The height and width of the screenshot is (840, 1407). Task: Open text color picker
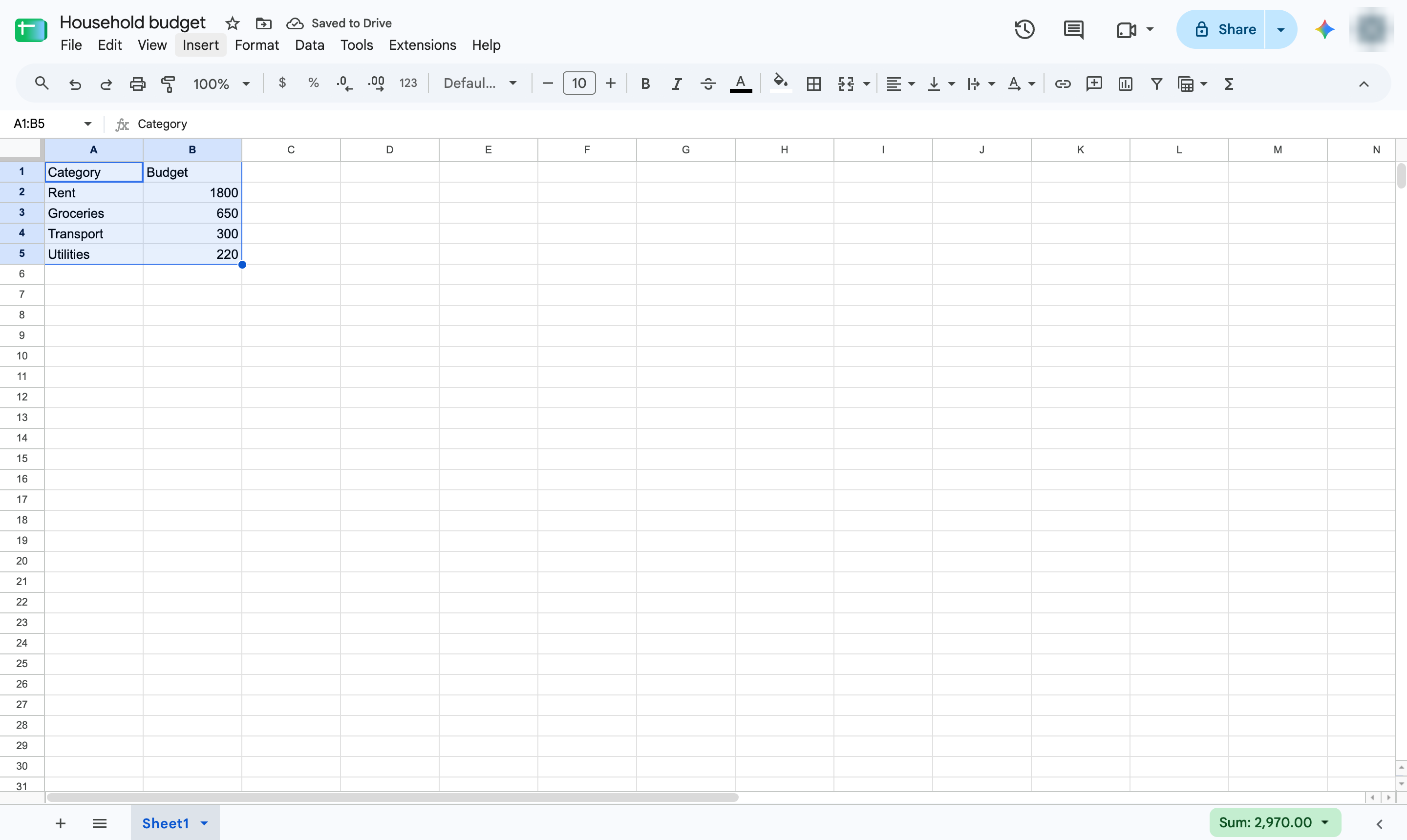[x=741, y=84]
